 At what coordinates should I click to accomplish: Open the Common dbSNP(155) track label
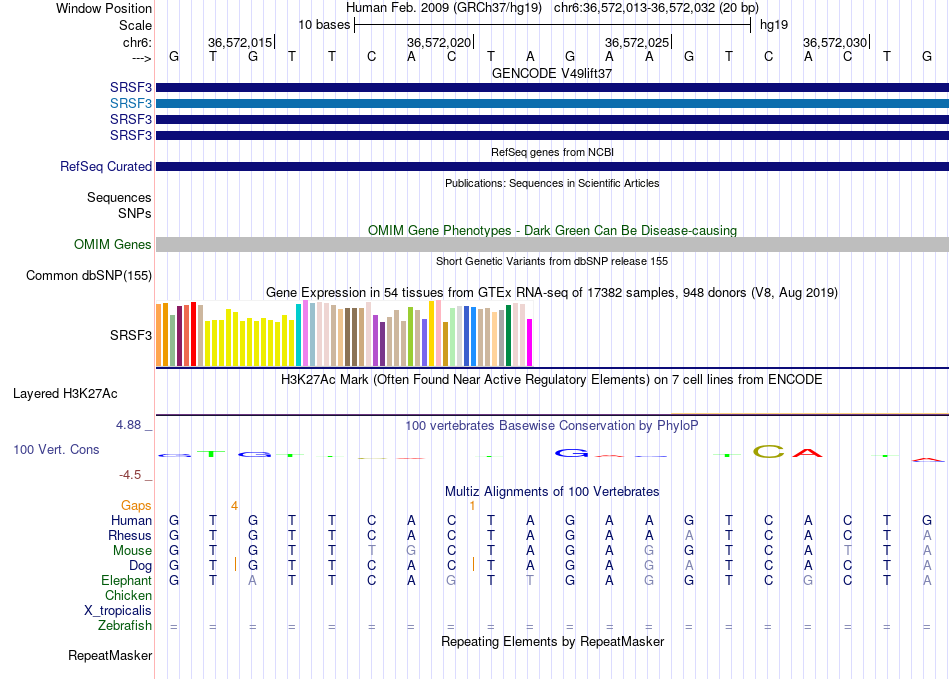(x=89, y=276)
